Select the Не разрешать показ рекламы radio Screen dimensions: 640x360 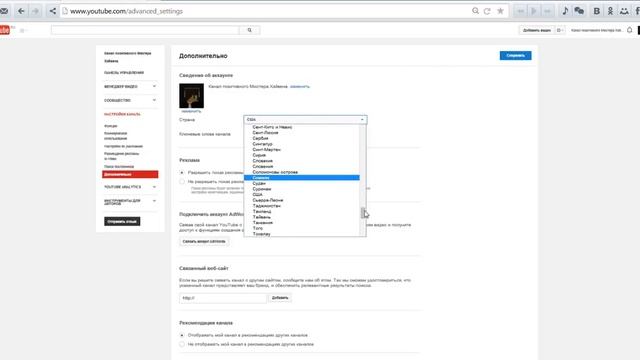pos(182,182)
